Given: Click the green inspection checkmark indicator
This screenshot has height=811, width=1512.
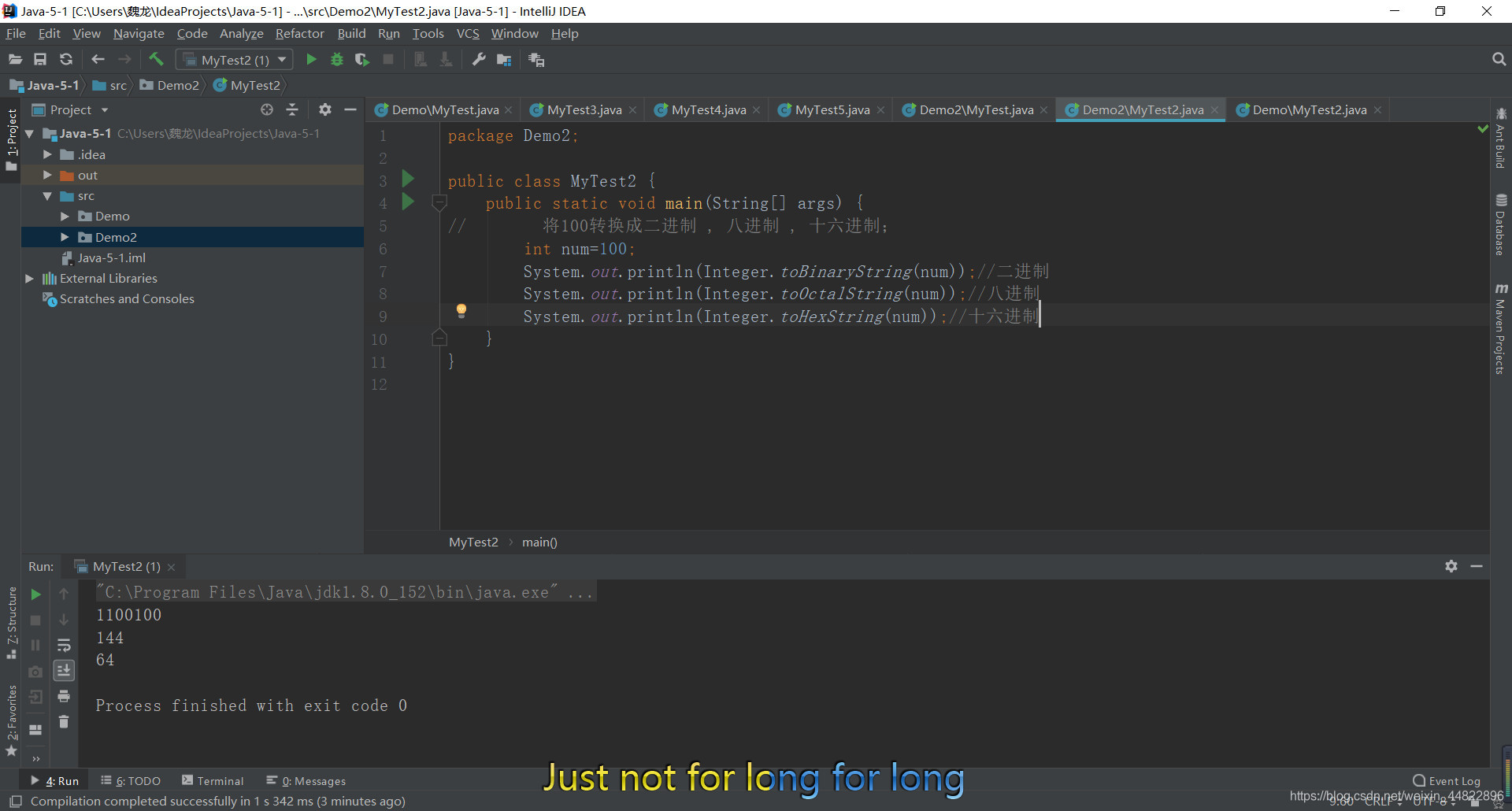Looking at the screenshot, I should point(1483,128).
